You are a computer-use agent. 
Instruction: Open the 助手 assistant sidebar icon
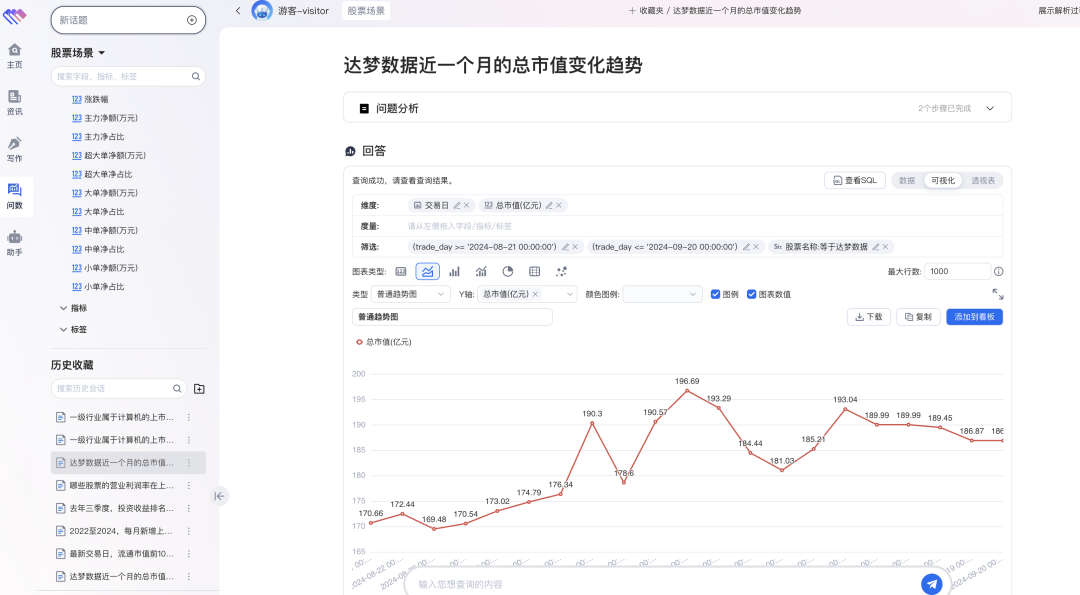(x=14, y=243)
